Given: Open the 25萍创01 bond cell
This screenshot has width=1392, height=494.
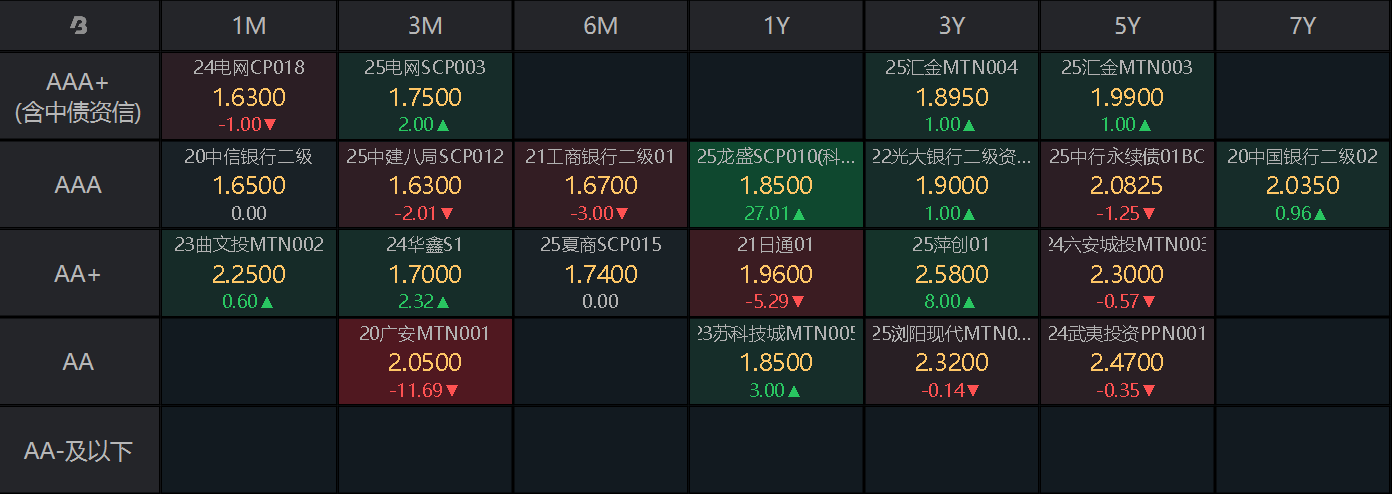Looking at the screenshot, I should 951,273.
